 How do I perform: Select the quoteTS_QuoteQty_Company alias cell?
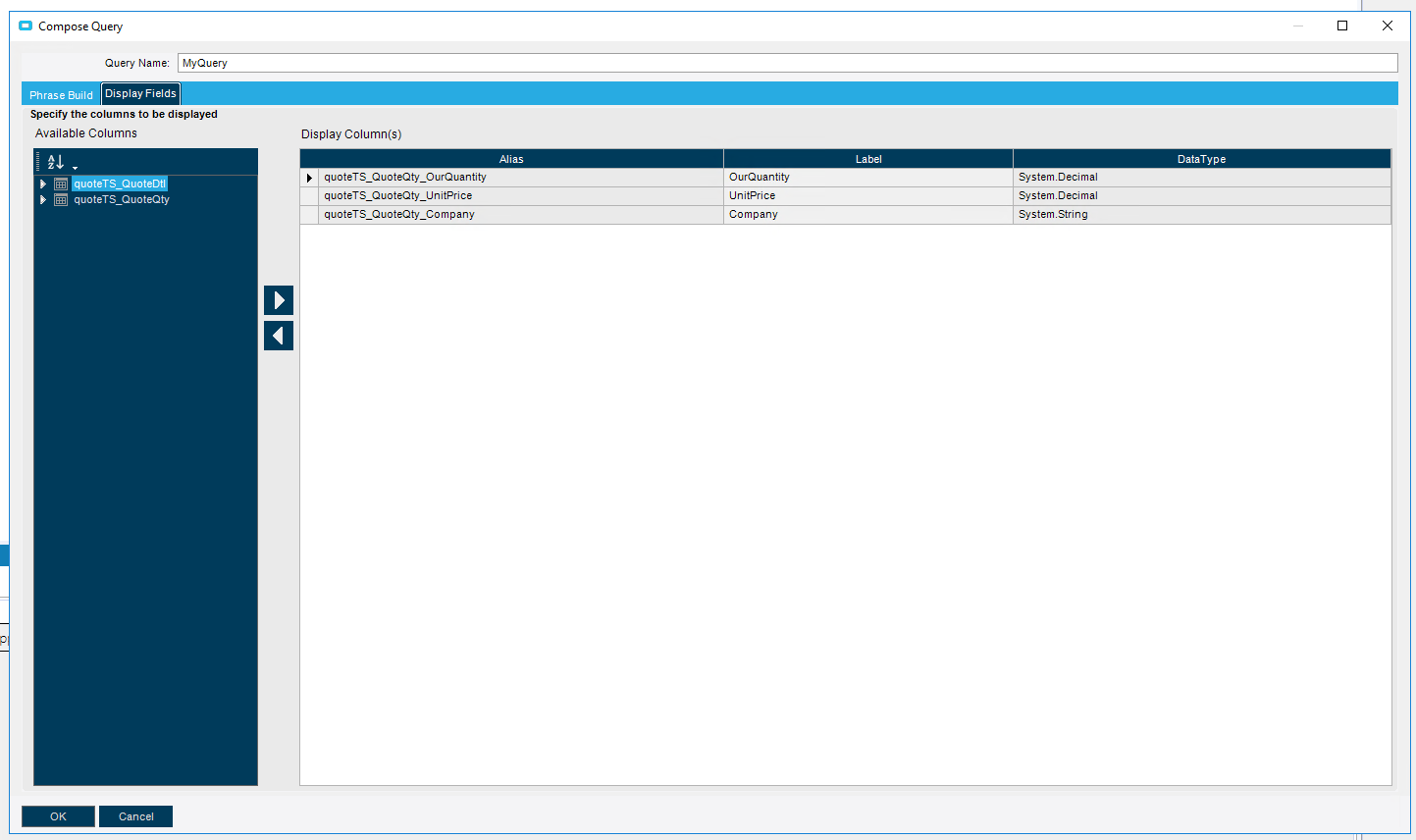521,215
